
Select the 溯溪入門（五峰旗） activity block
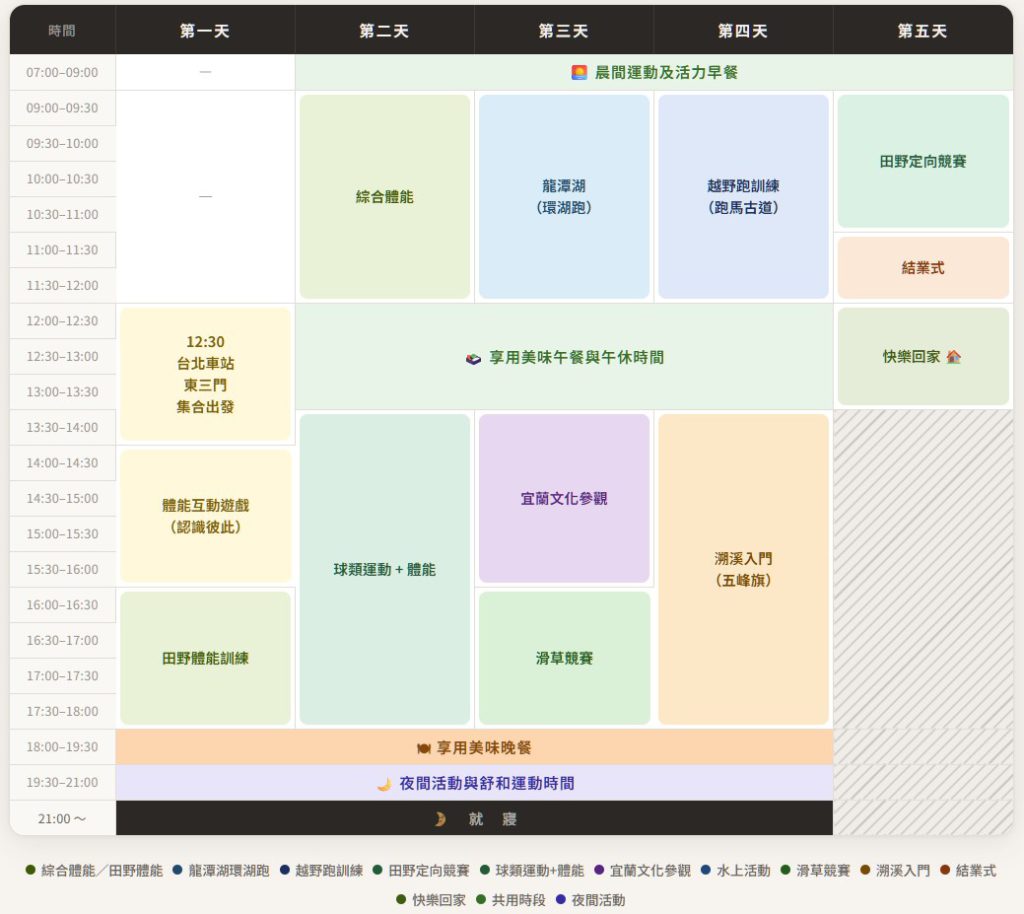[x=743, y=569]
